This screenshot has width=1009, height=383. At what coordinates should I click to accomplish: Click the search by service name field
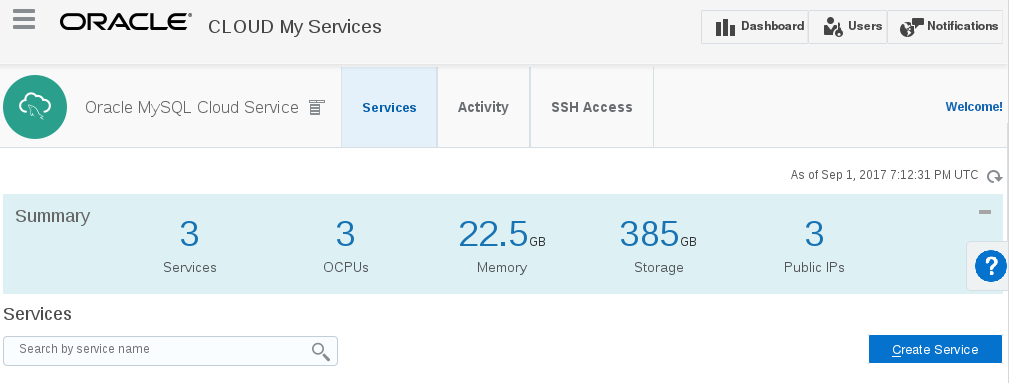tap(171, 351)
